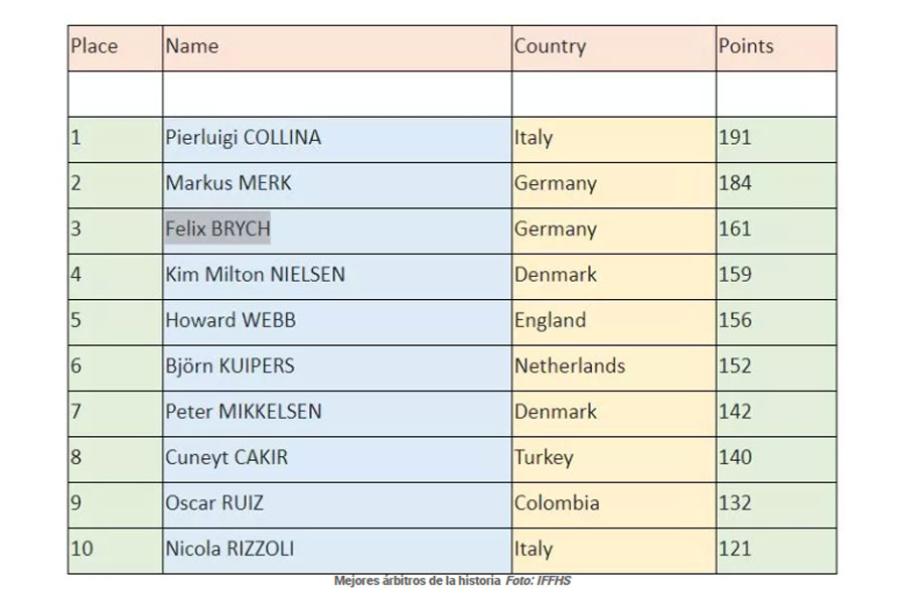Select the Nicola RIZZOLI name cell
Screen dimensions: 906x604
click(230, 548)
